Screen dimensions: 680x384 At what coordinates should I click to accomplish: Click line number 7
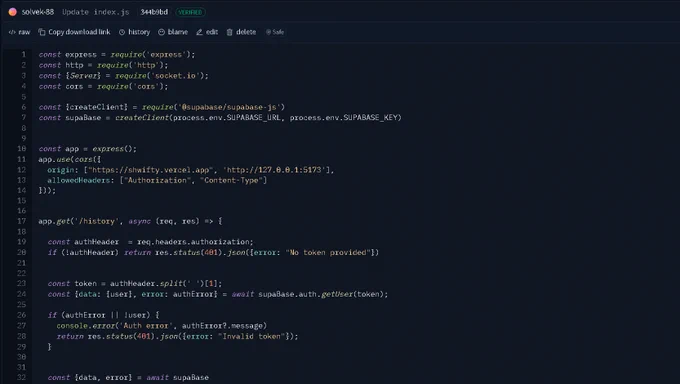pyautogui.click(x=24, y=118)
